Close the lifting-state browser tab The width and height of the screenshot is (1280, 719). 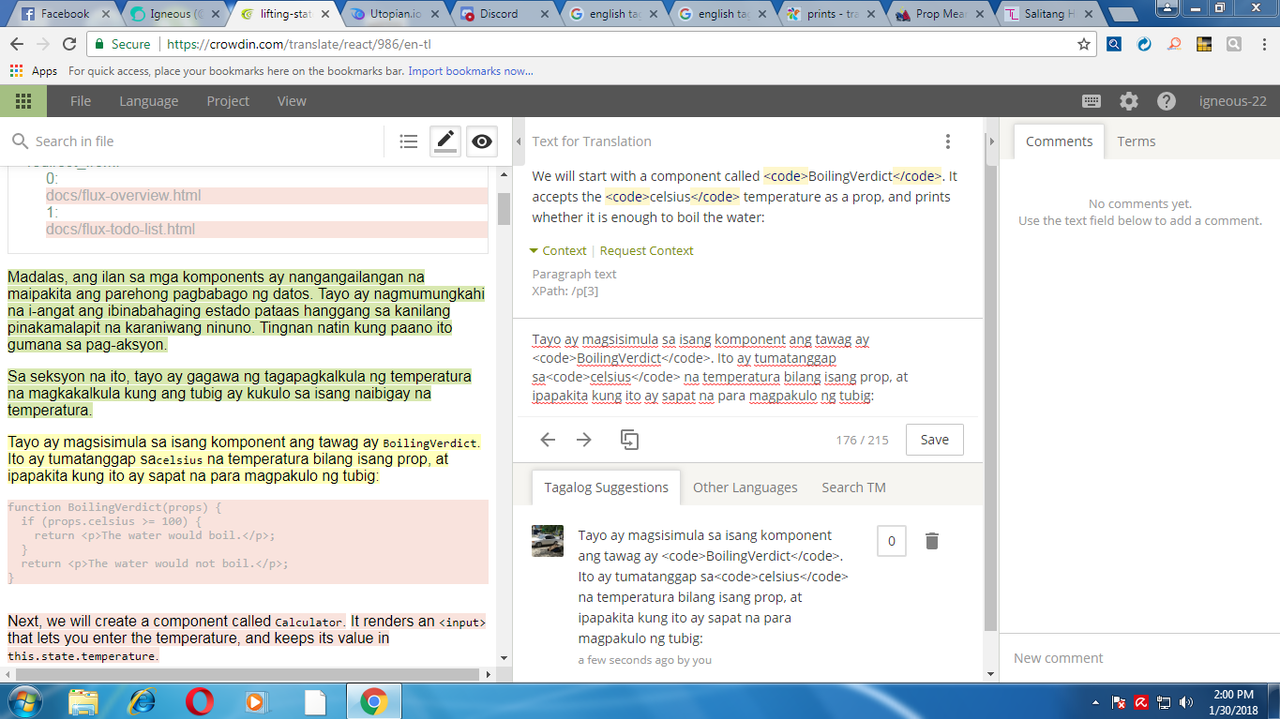pyautogui.click(x=325, y=14)
